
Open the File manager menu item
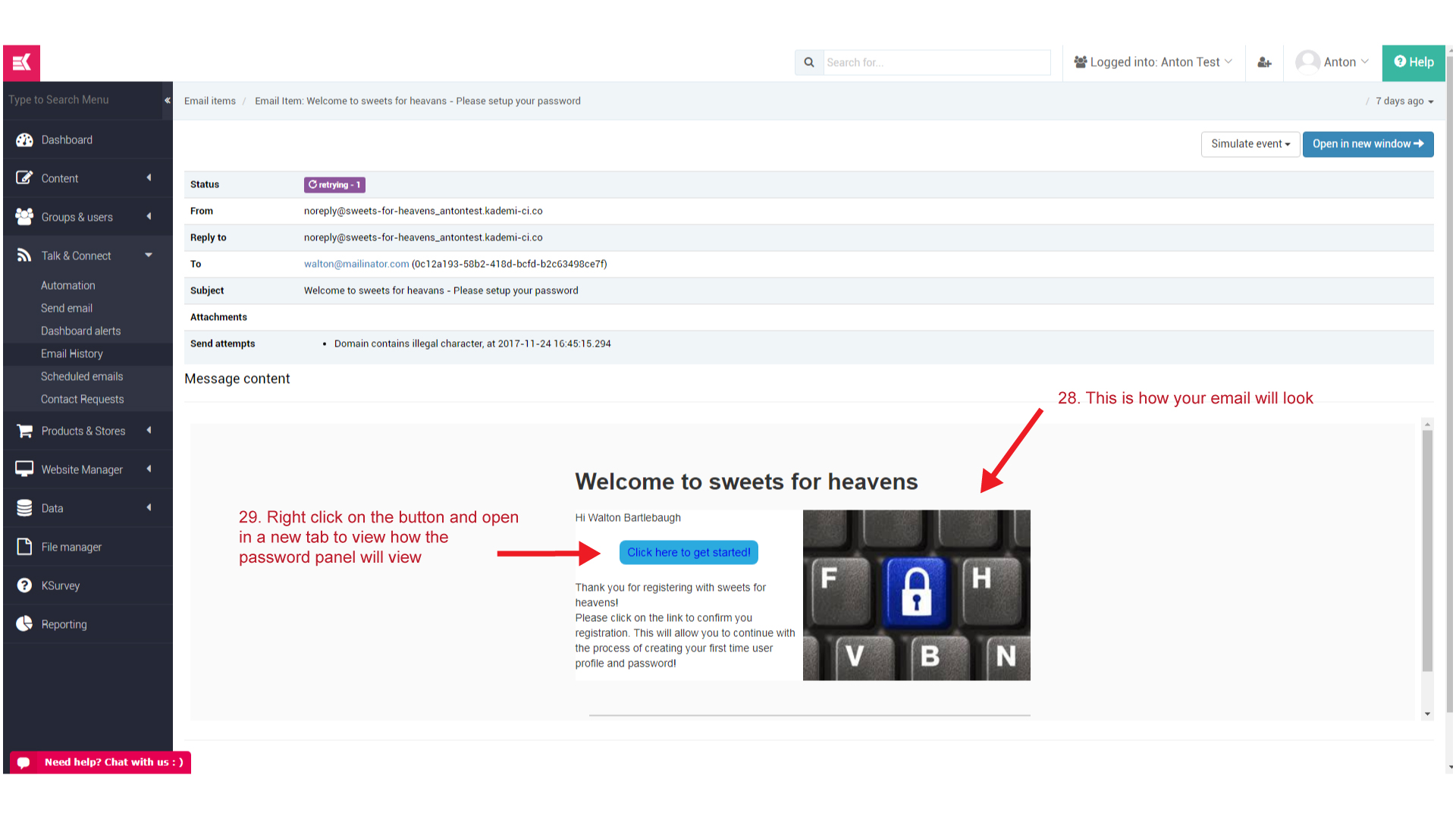[88, 547]
